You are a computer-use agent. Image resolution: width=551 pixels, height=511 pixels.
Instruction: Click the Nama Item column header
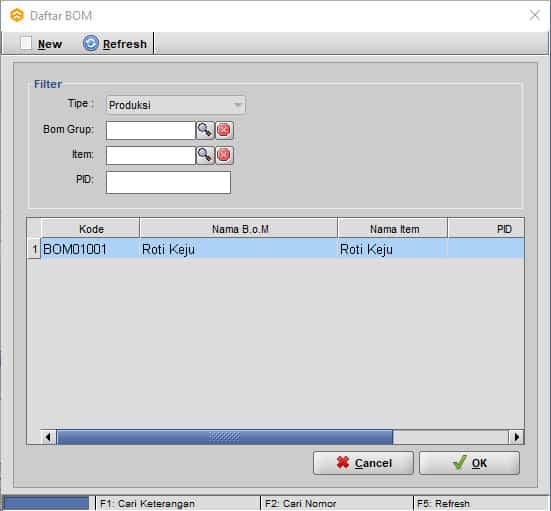tap(393, 229)
